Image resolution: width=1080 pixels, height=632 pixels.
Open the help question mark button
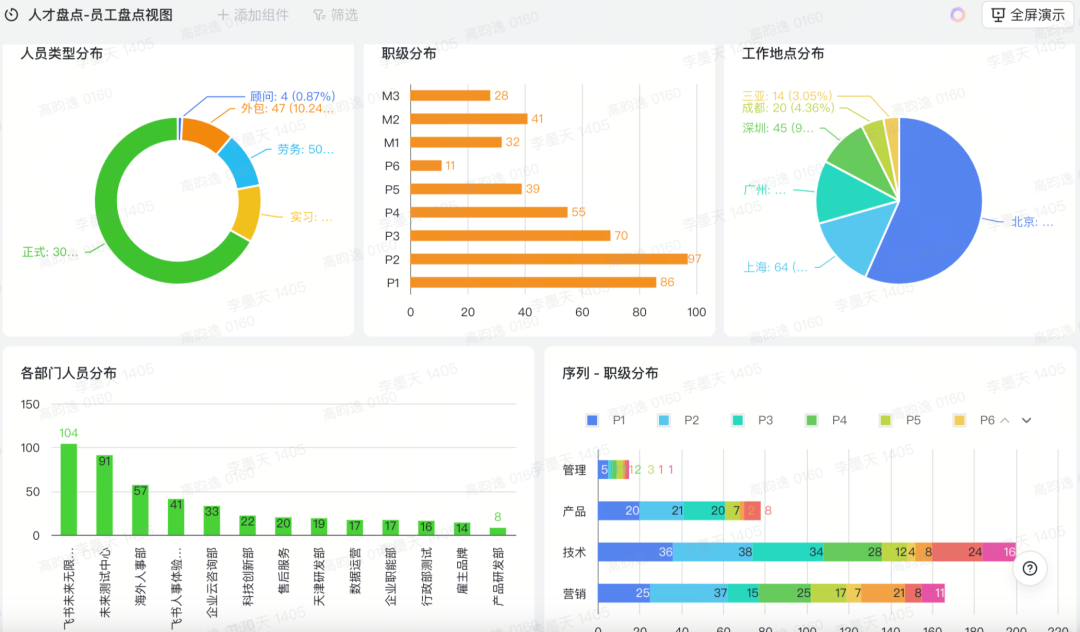1030,568
